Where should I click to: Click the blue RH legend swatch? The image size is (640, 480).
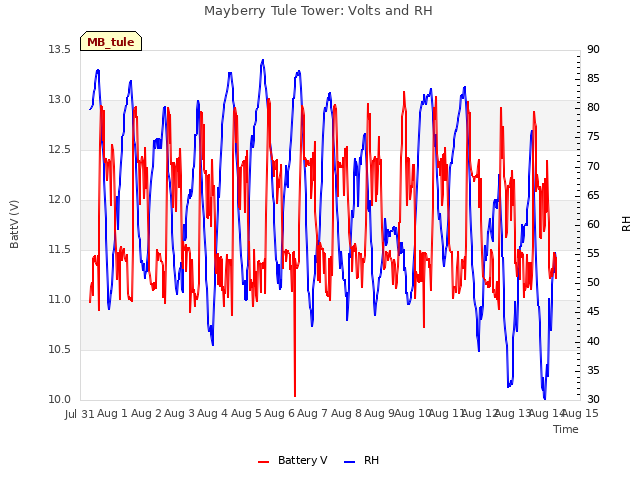(350, 462)
